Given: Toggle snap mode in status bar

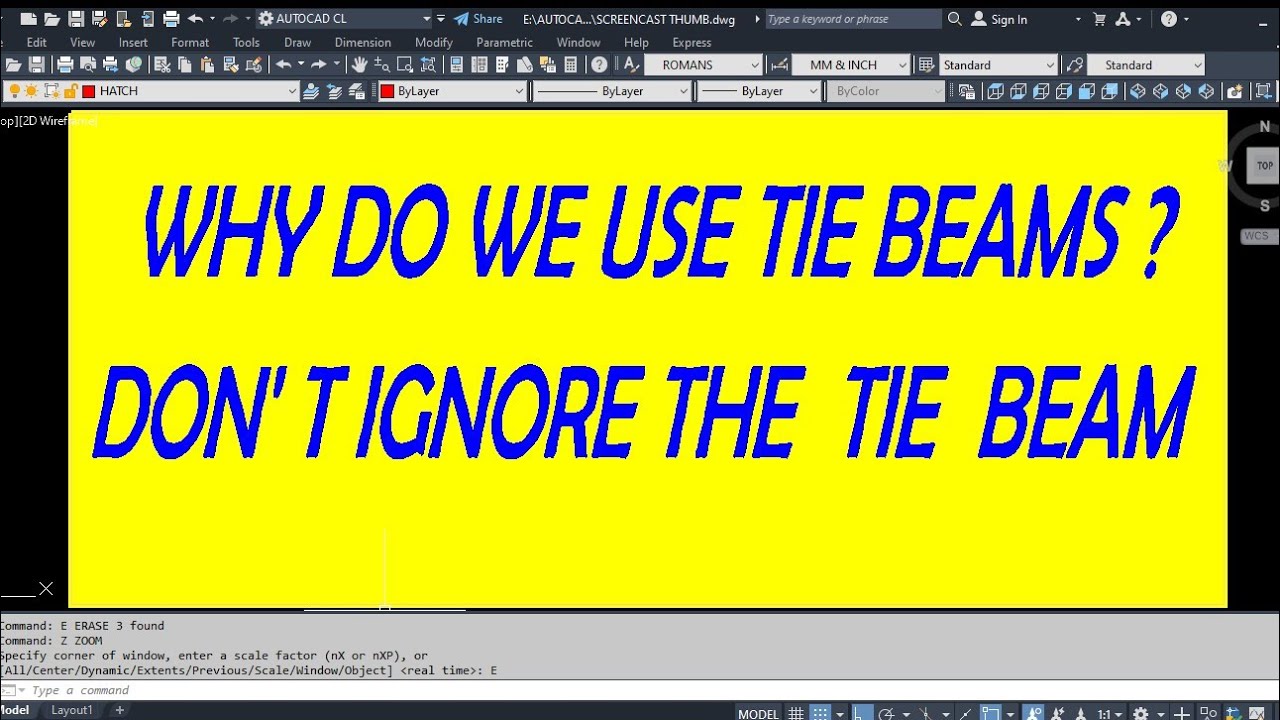Looking at the screenshot, I should [x=820, y=713].
